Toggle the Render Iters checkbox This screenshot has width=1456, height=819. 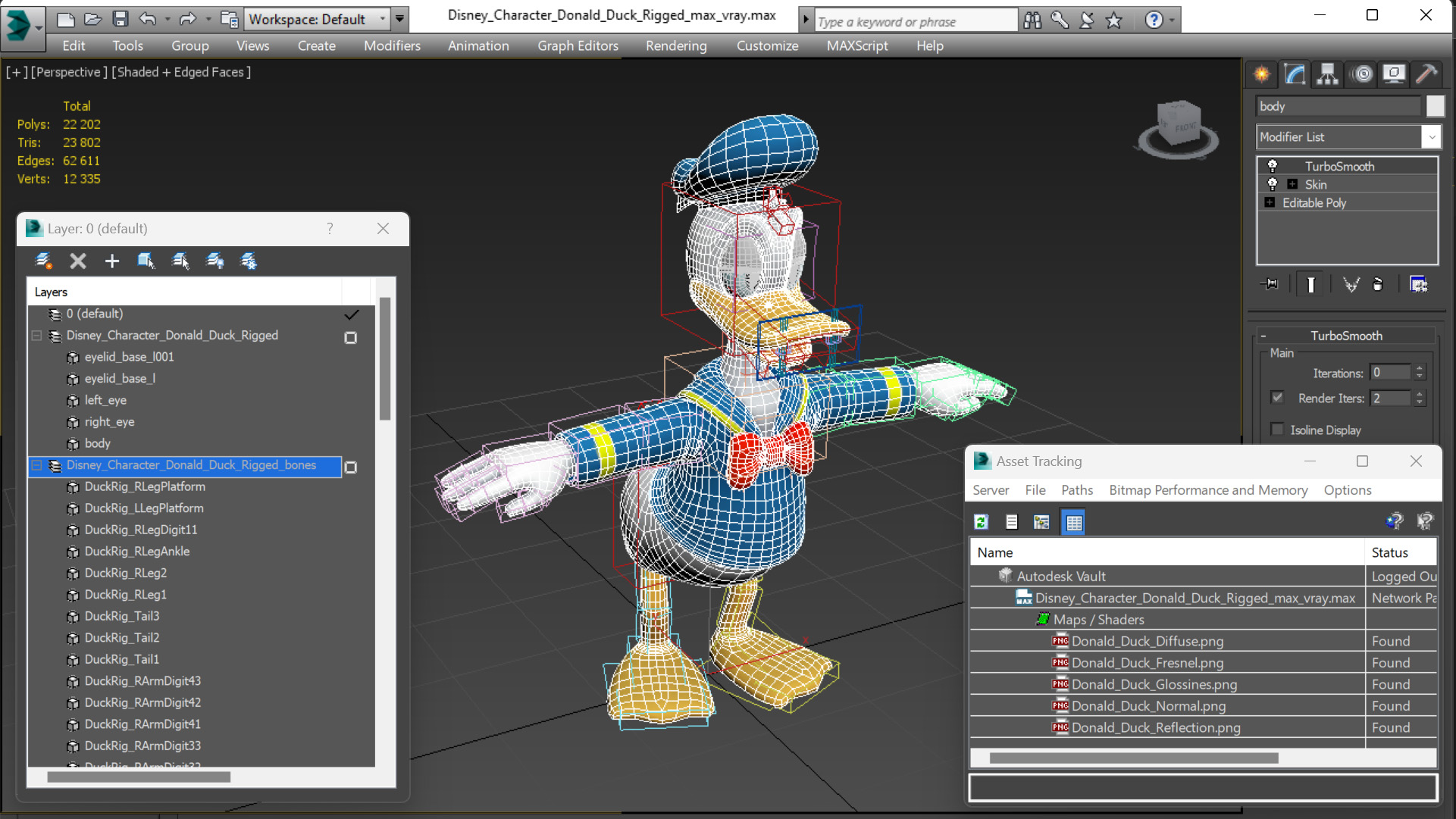point(1277,398)
